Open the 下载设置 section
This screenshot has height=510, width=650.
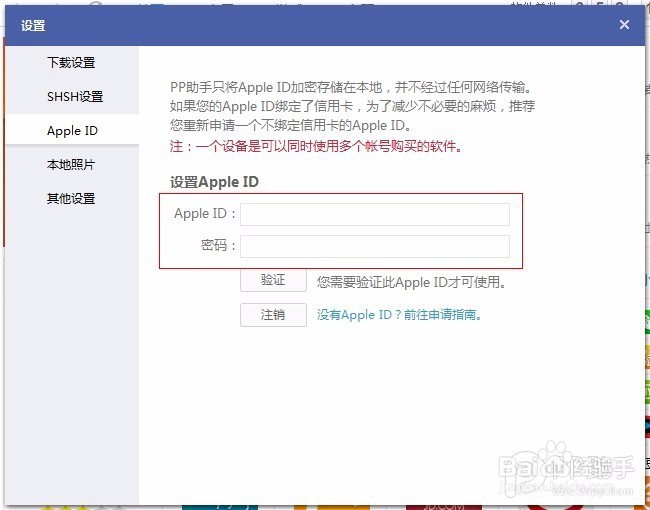click(71, 63)
